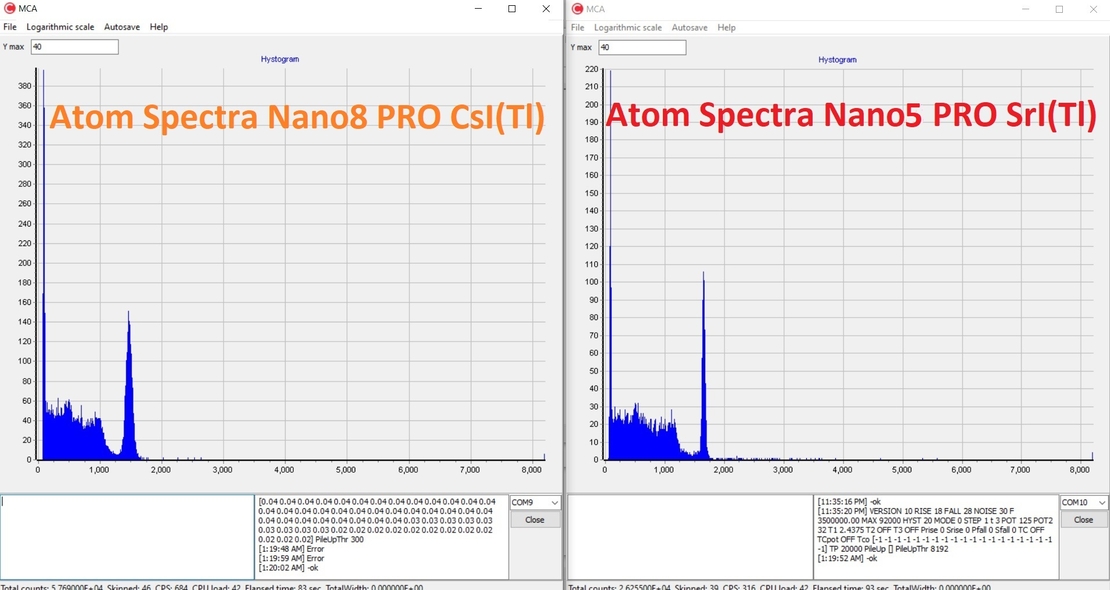Click the [11:35:16 PM] -ok log line
Viewport: 1110px width, 590px height.
click(849, 501)
